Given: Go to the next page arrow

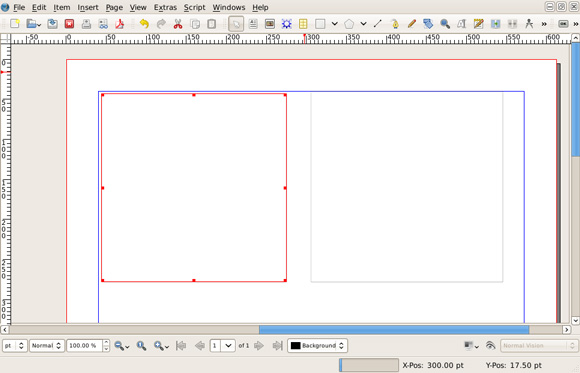Looking at the screenshot, I should click(x=259, y=346).
